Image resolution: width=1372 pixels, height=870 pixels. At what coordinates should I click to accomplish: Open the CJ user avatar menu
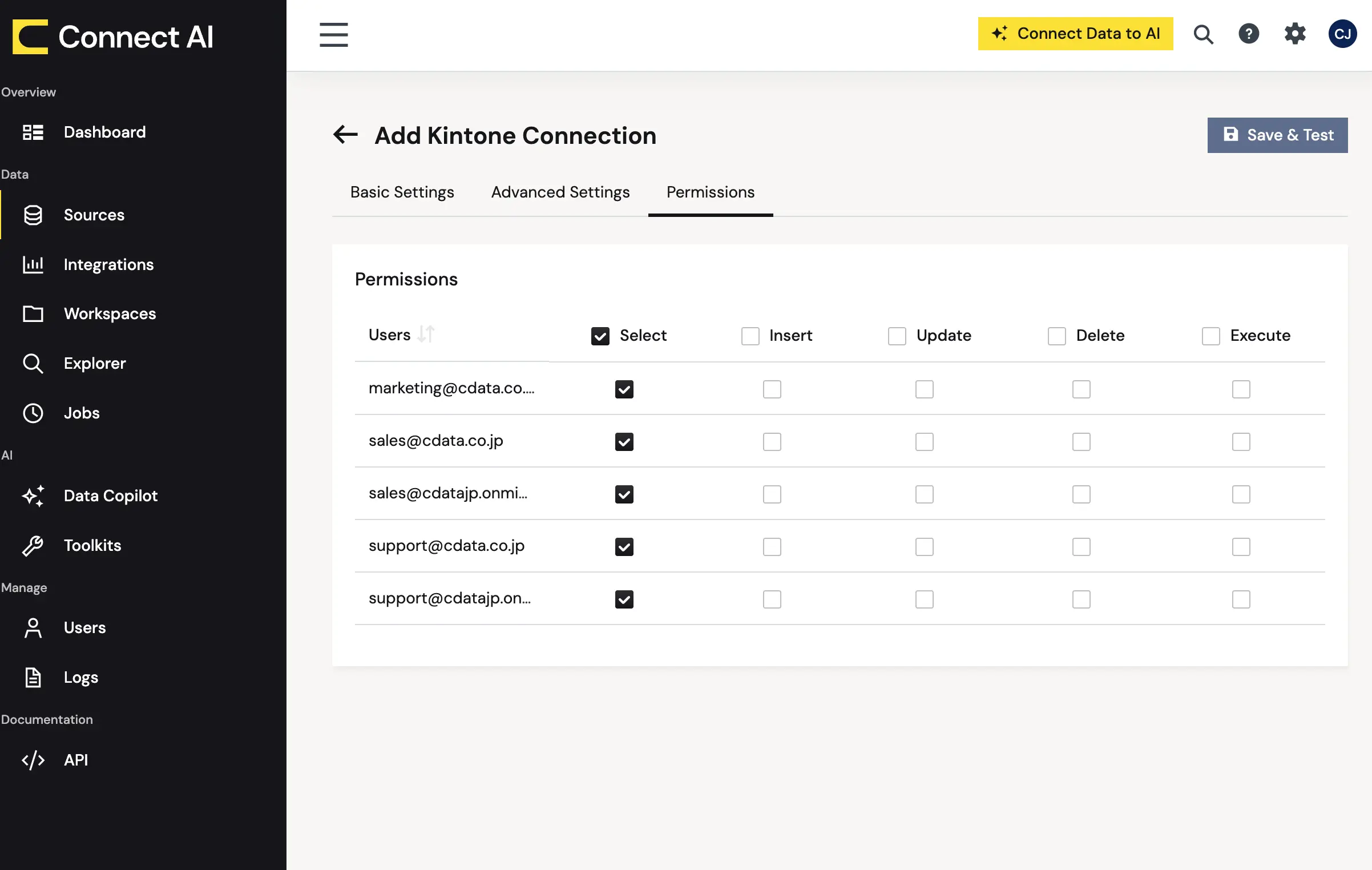(1342, 34)
